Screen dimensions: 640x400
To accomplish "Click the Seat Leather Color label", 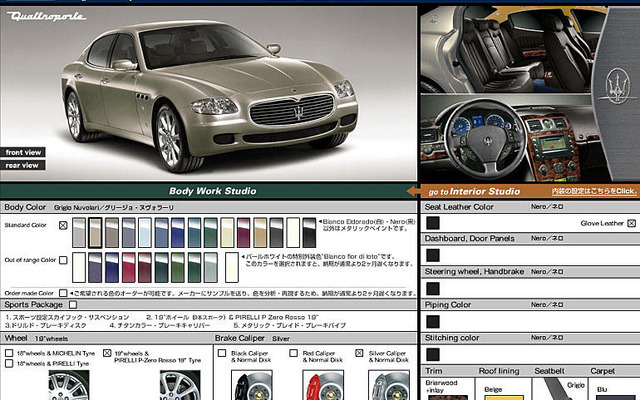I will [x=459, y=207].
